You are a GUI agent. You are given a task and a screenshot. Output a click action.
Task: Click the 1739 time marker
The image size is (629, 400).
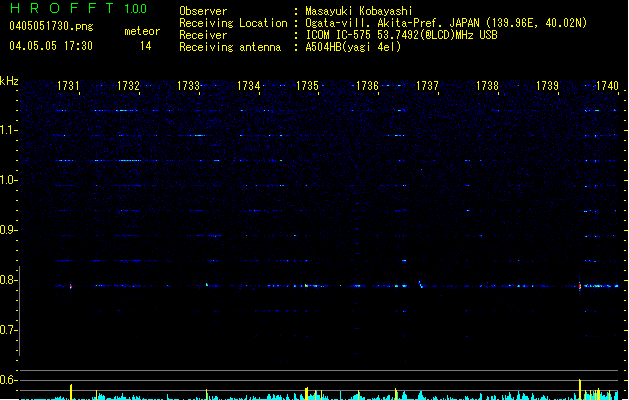point(547,86)
